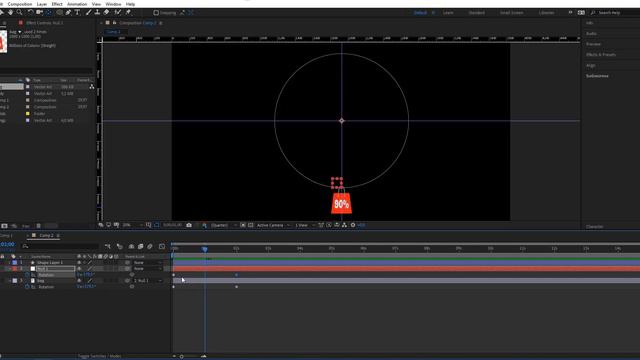
Task: Open parent dropdown showing 2. Null 1
Action: (147, 281)
